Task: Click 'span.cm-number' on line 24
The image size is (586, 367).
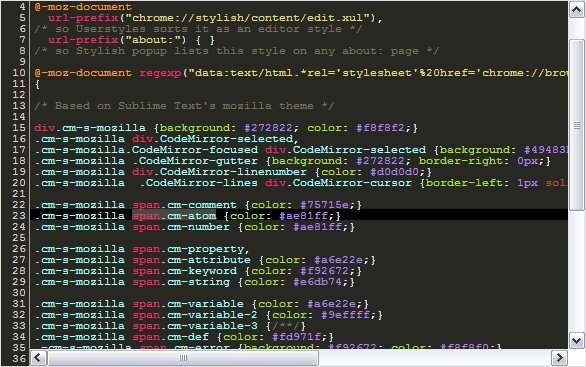Action: (181, 227)
